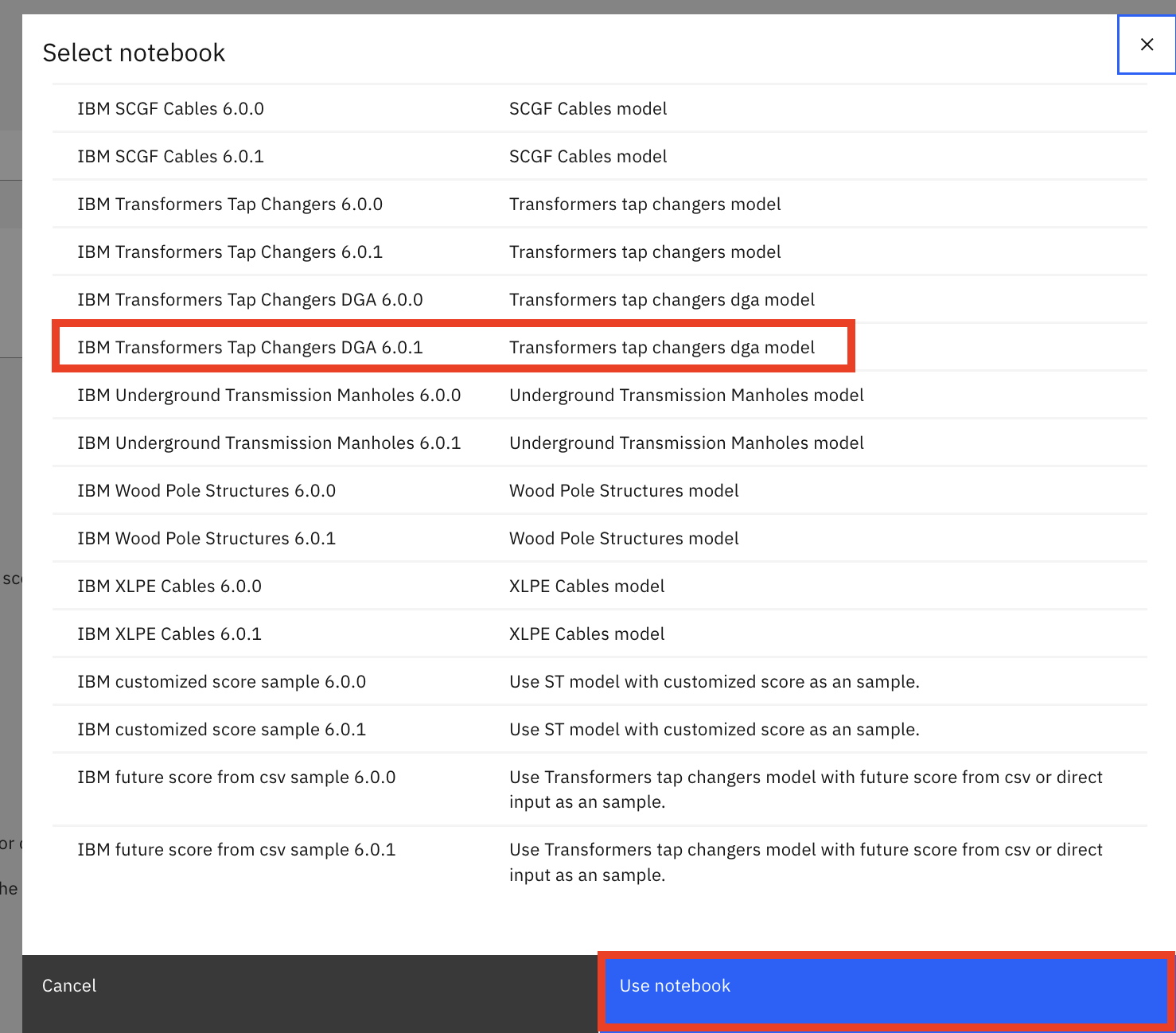The width and height of the screenshot is (1176, 1033).
Task: Close the Select notebook dialog
Action: tap(1147, 45)
